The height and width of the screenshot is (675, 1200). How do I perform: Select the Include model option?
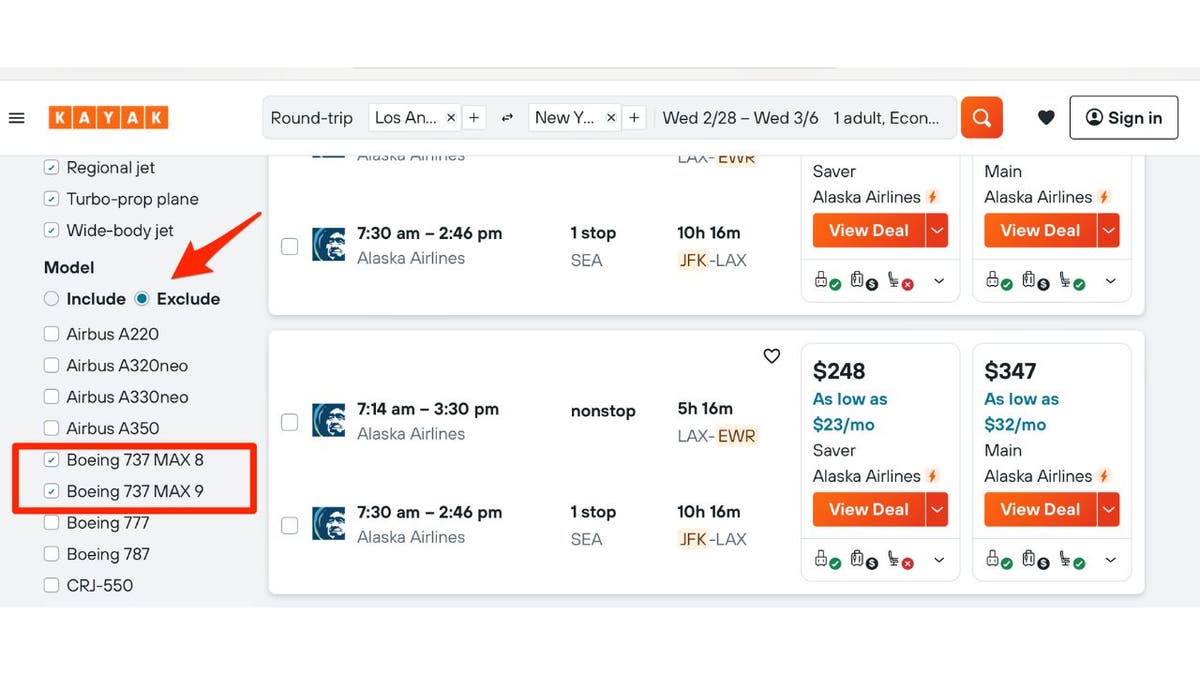click(52, 299)
